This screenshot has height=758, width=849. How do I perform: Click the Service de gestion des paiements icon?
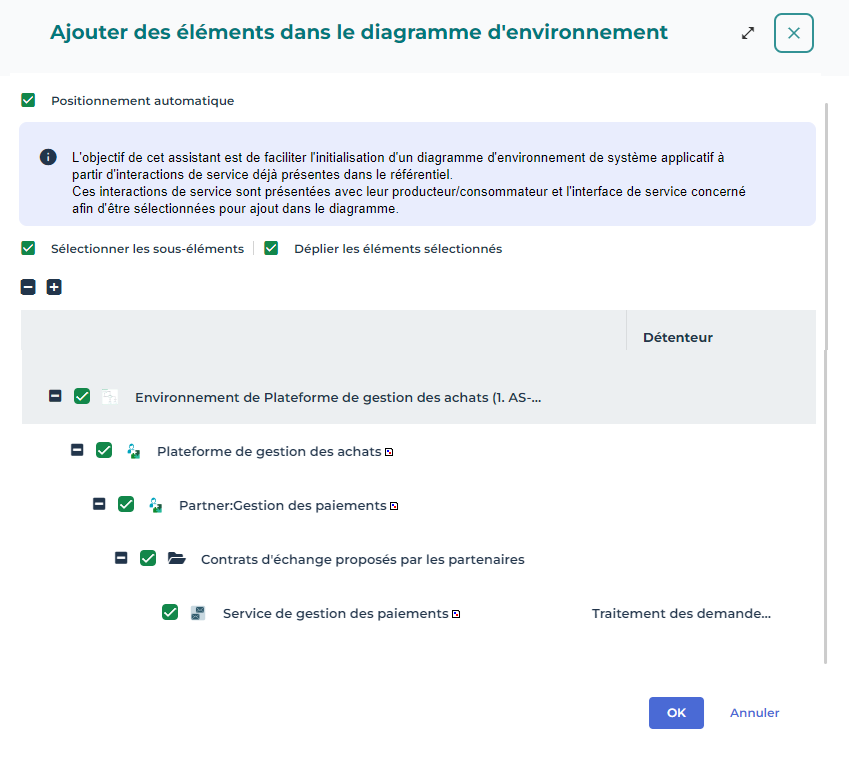198,613
